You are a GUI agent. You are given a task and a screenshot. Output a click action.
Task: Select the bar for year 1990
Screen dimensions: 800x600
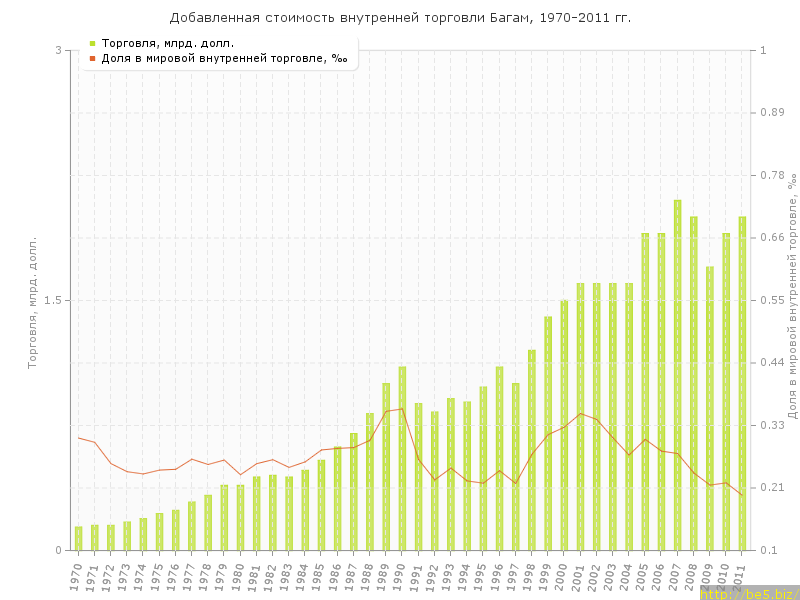point(402,458)
